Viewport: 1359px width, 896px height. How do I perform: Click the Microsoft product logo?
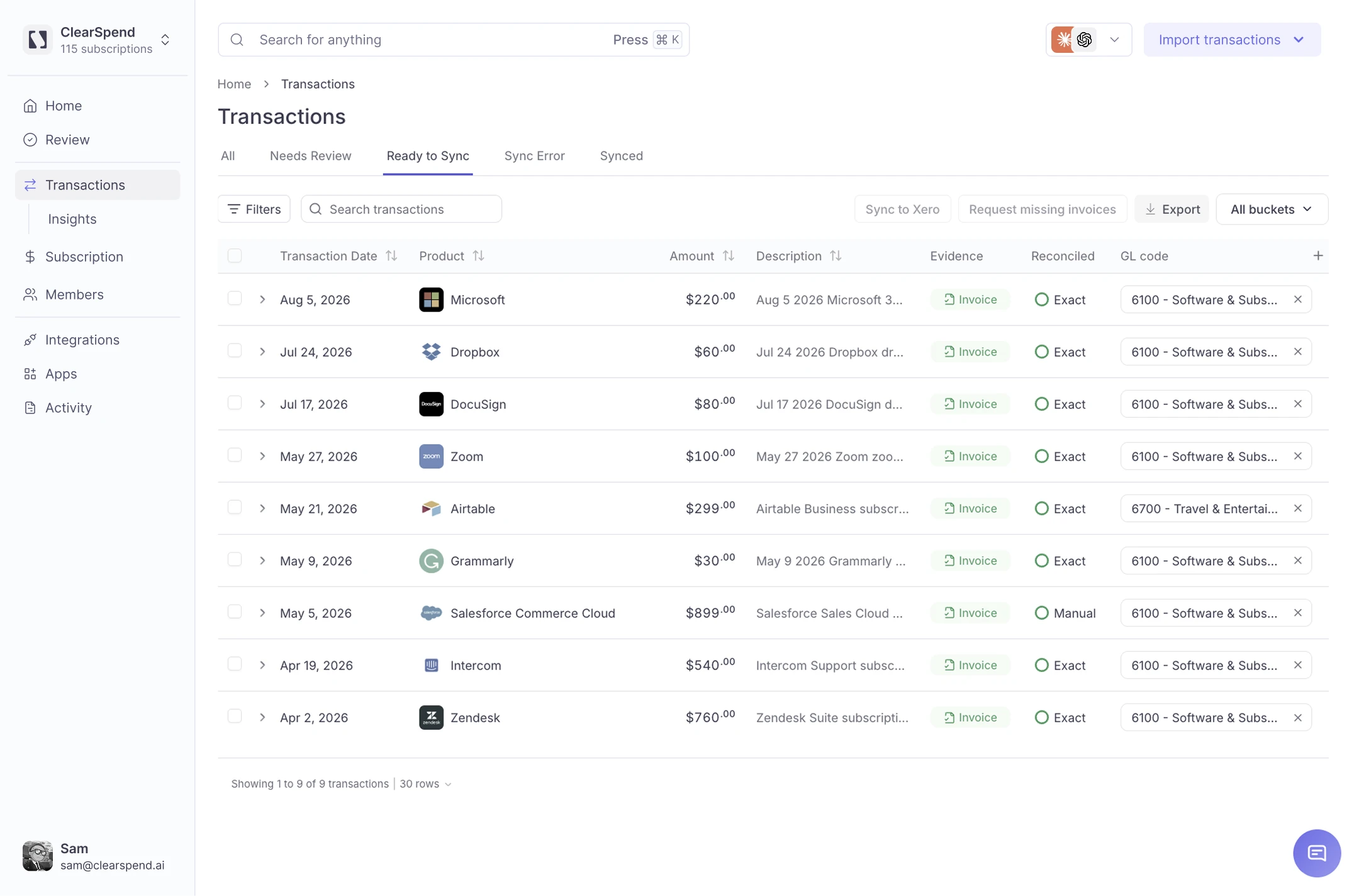tap(431, 300)
